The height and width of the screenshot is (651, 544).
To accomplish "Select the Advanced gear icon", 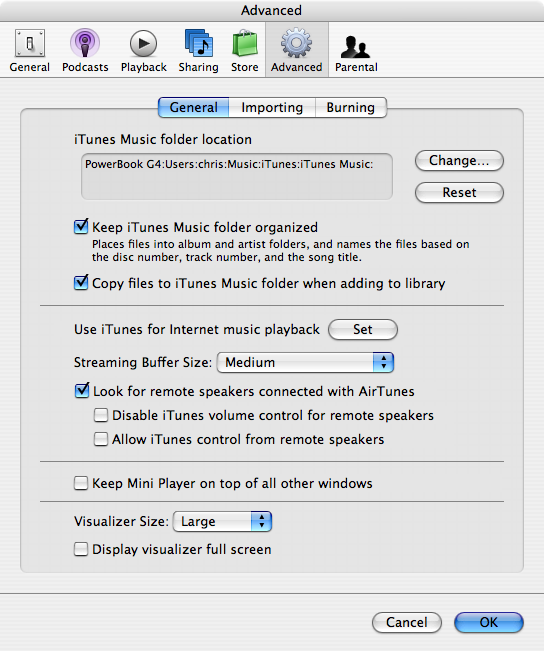I will tap(296, 43).
